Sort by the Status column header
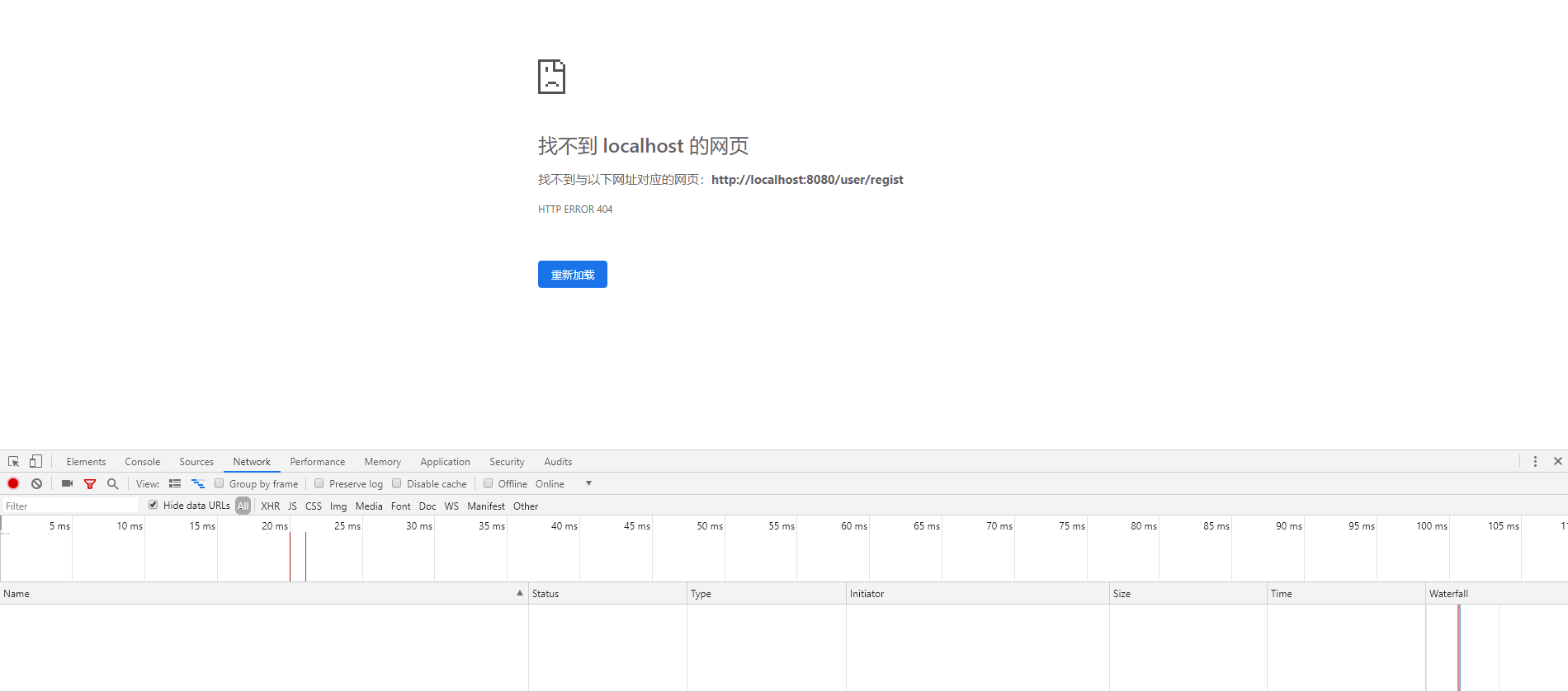The height and width of the screenshot is (692, 1568). pos(607,594)
